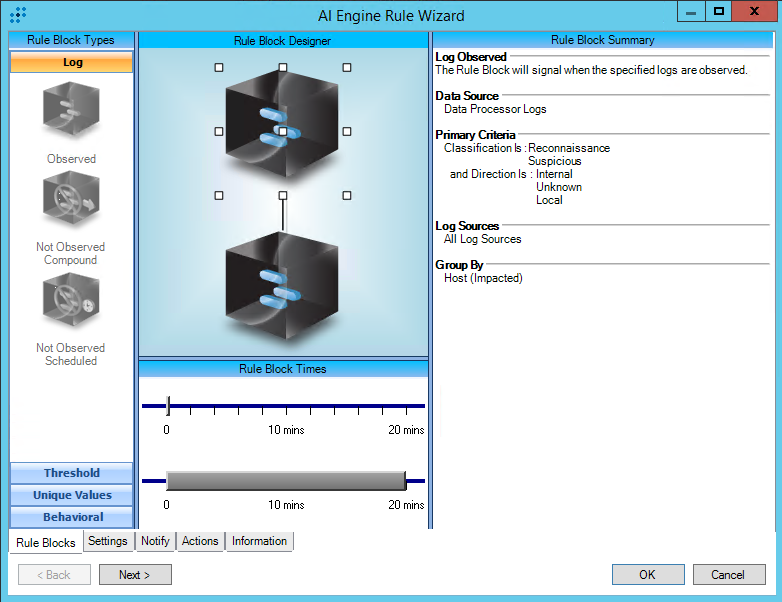Expand the Unique Values section
Viewport: 782px width, 602px height.
(71, 495)
